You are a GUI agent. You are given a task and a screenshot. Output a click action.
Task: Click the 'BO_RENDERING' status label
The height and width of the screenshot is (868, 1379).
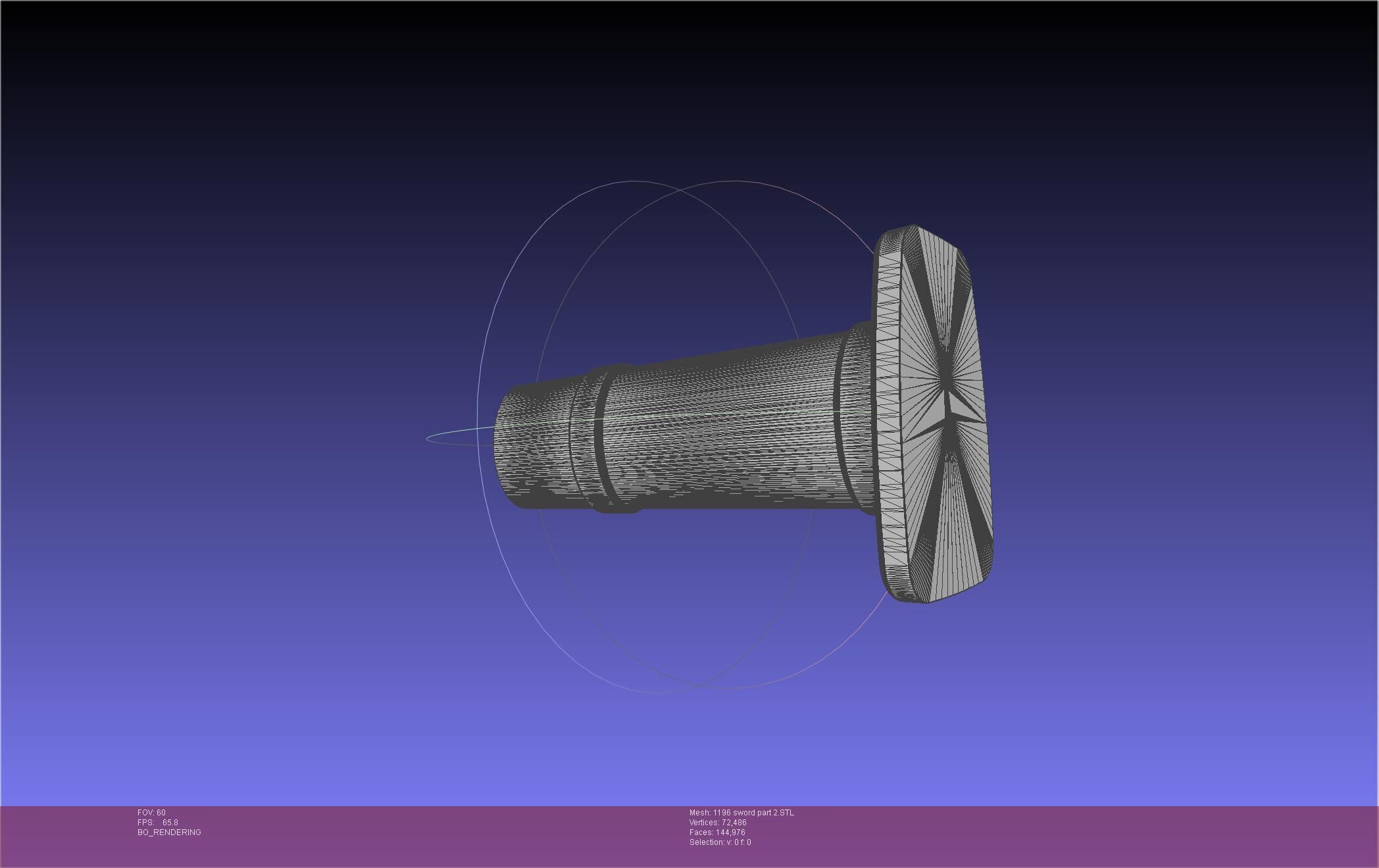point(169,832)
